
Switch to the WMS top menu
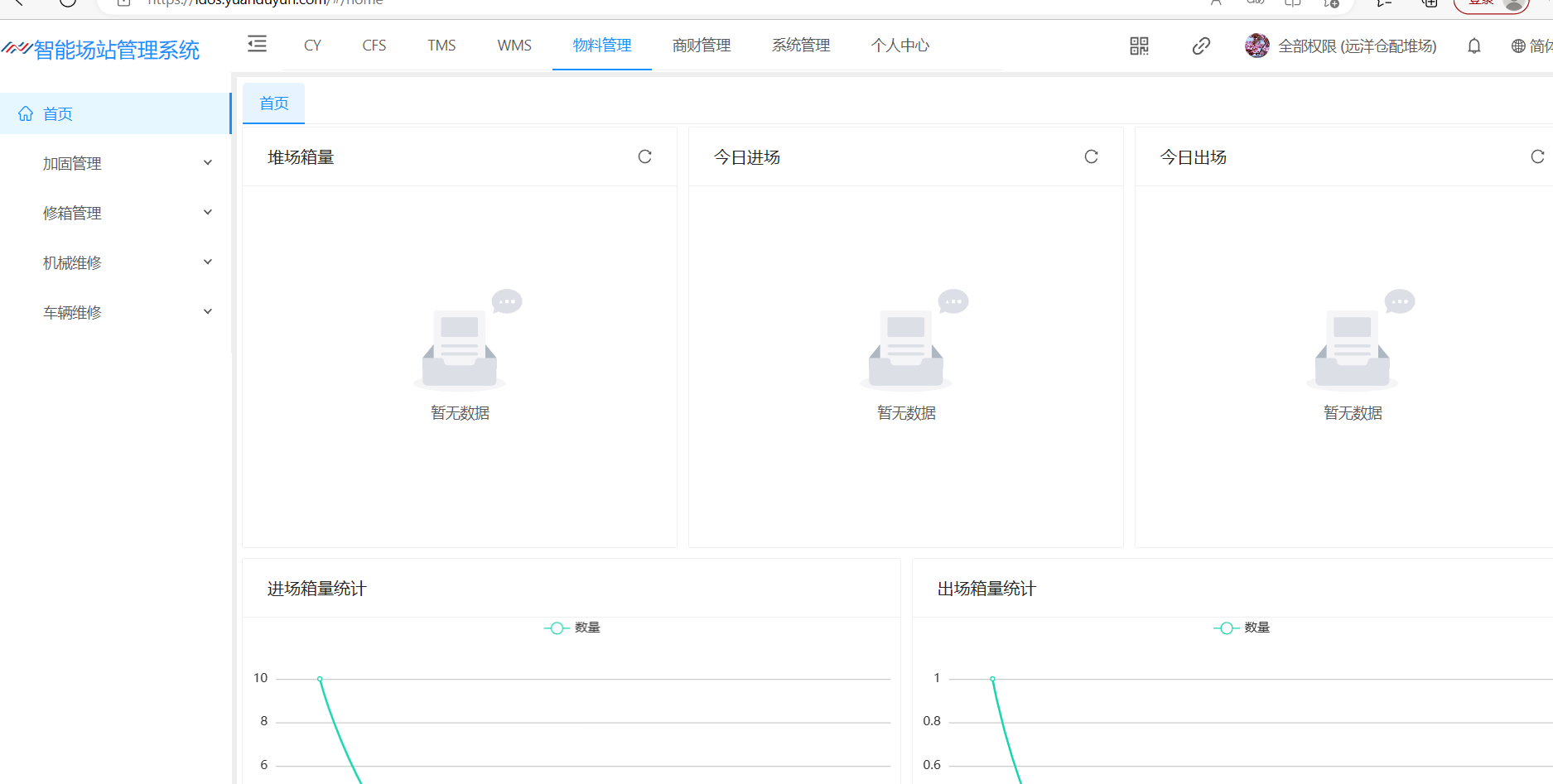coord(514,46)
